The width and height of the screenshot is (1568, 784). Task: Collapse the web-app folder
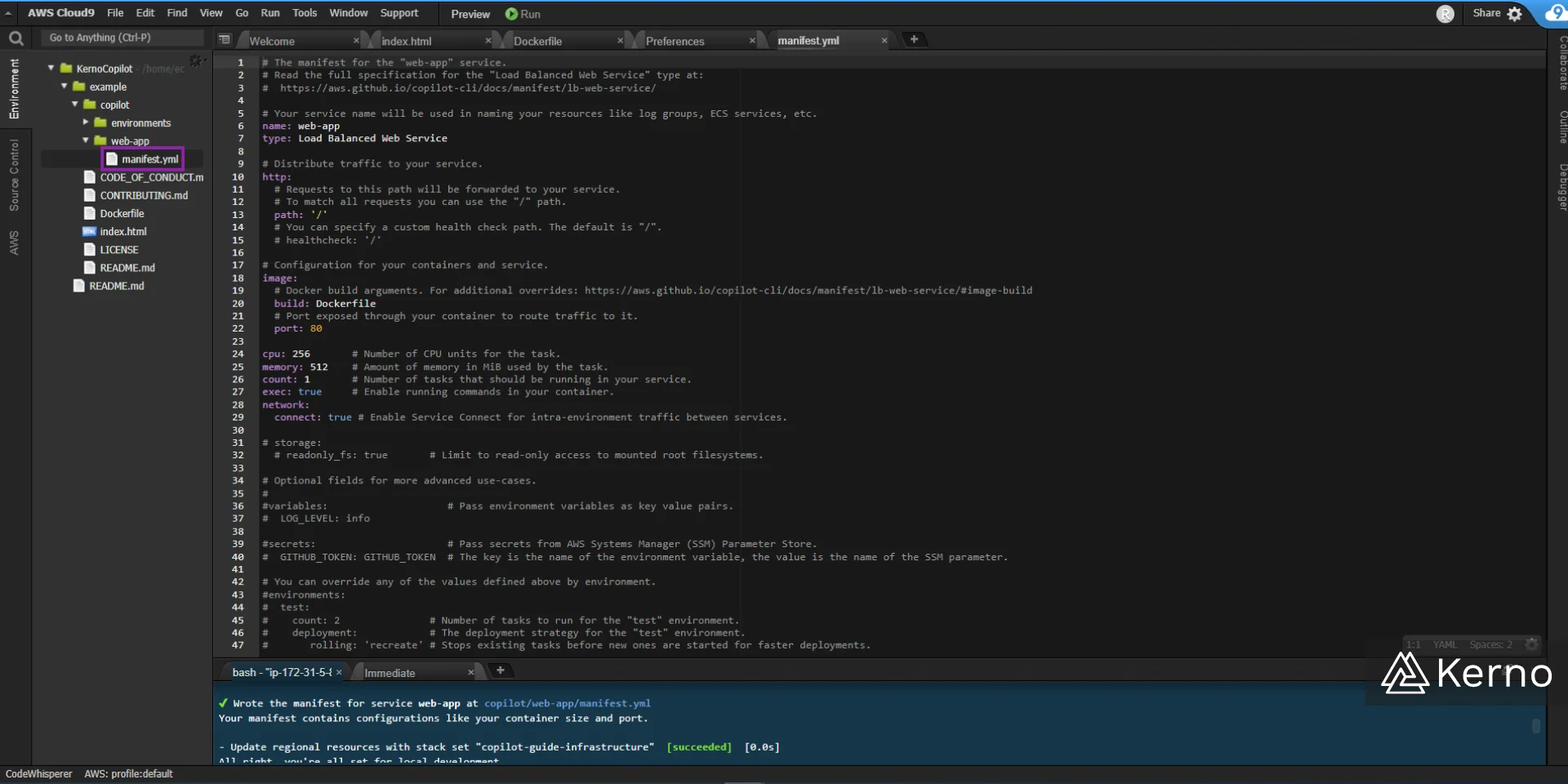(86, 140)
